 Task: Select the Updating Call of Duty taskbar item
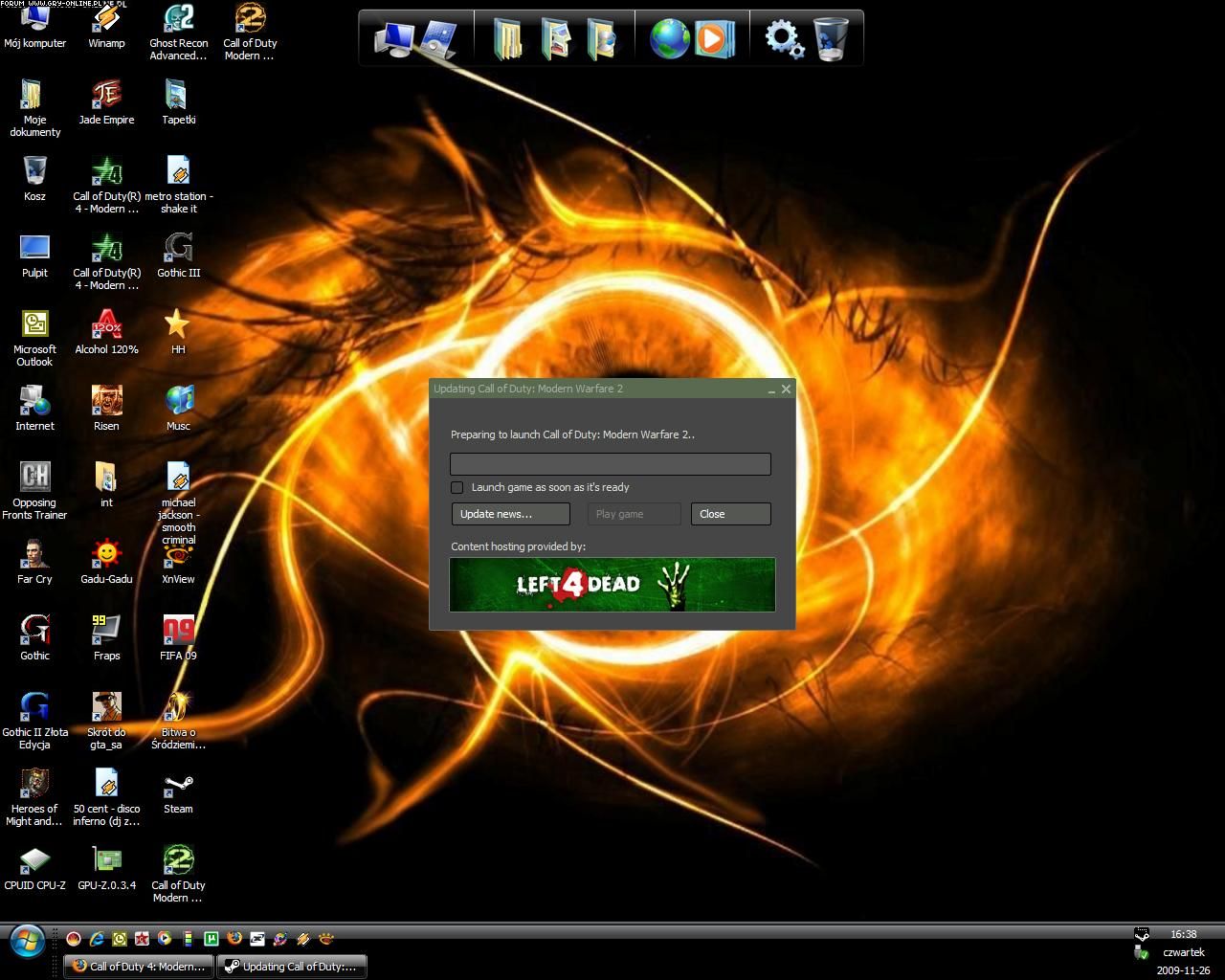click(x=291, y=967)
